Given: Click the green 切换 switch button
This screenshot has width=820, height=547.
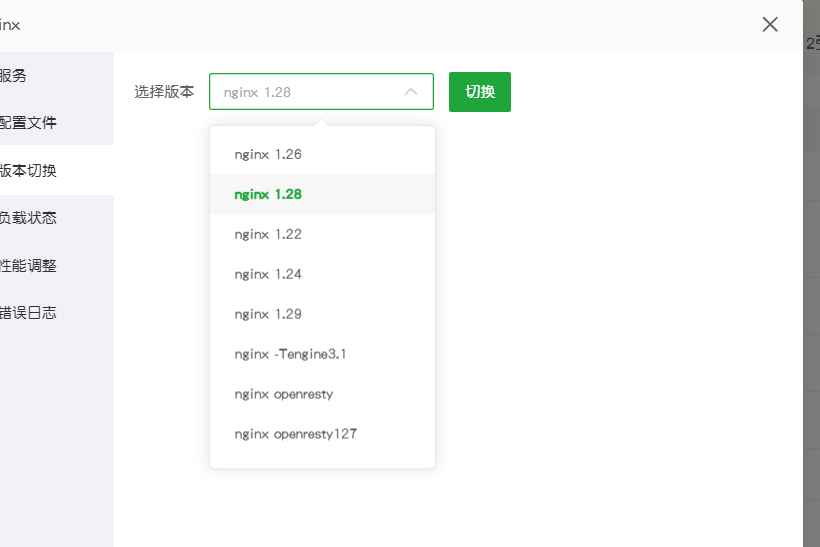Looking at the screenshot, I should pyautogui.click(x=480, y=92).
